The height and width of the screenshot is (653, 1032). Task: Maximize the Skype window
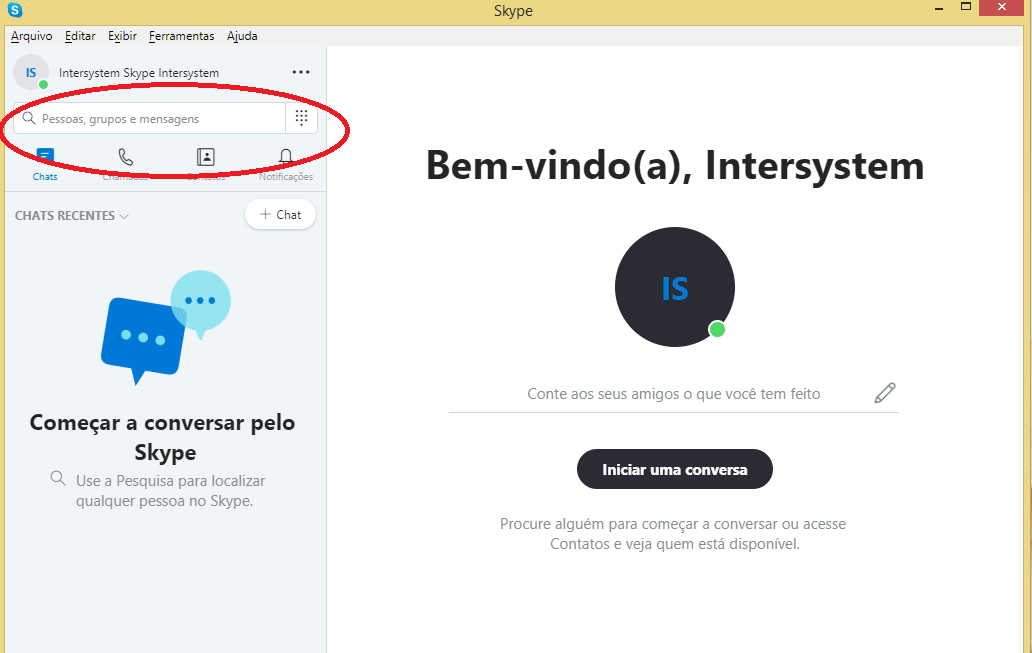[x=966, y=7]
